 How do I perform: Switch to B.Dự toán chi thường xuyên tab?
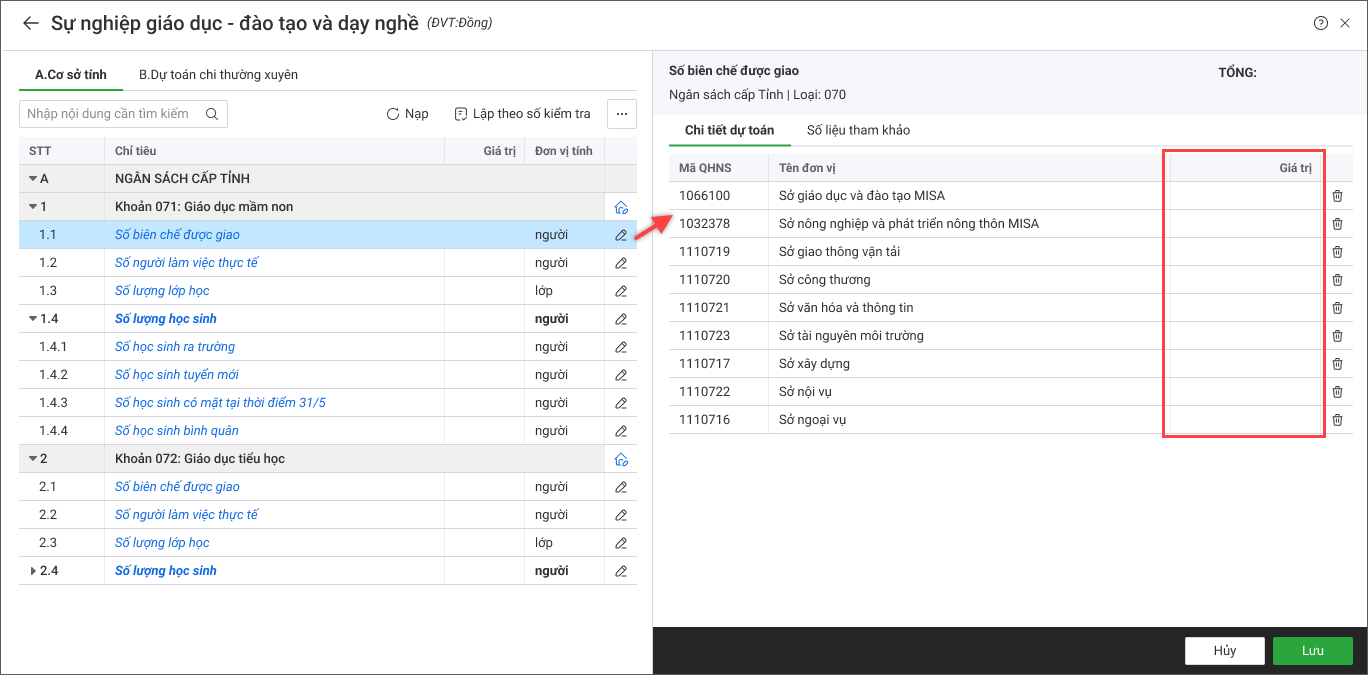point(218,75)
